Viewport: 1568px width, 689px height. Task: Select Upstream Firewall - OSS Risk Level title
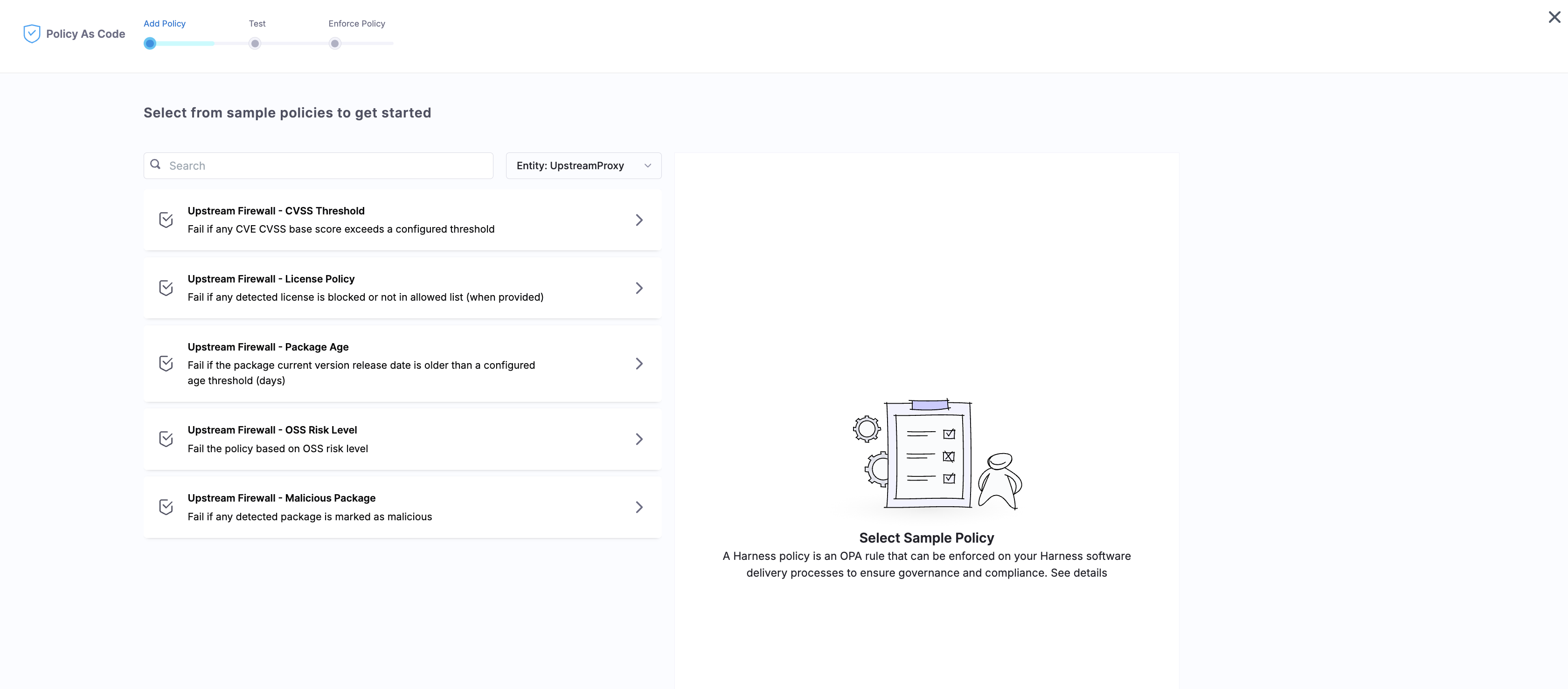(x=272, y=430)
